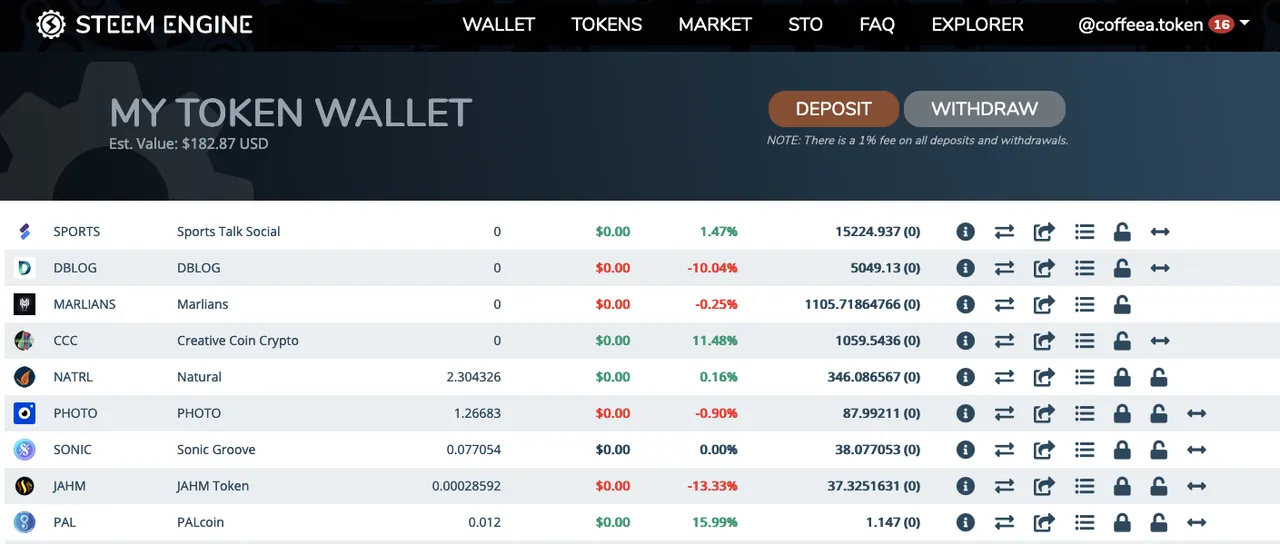Click exchange arrows icon in MARLIANS row
The image size is (1280, 544).
(x=1004, y=304)
